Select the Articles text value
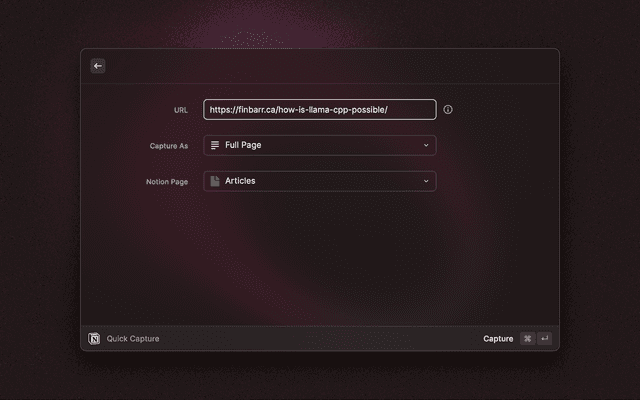The image size is (640, 400). pyautogui.click(x=240, y=181)
